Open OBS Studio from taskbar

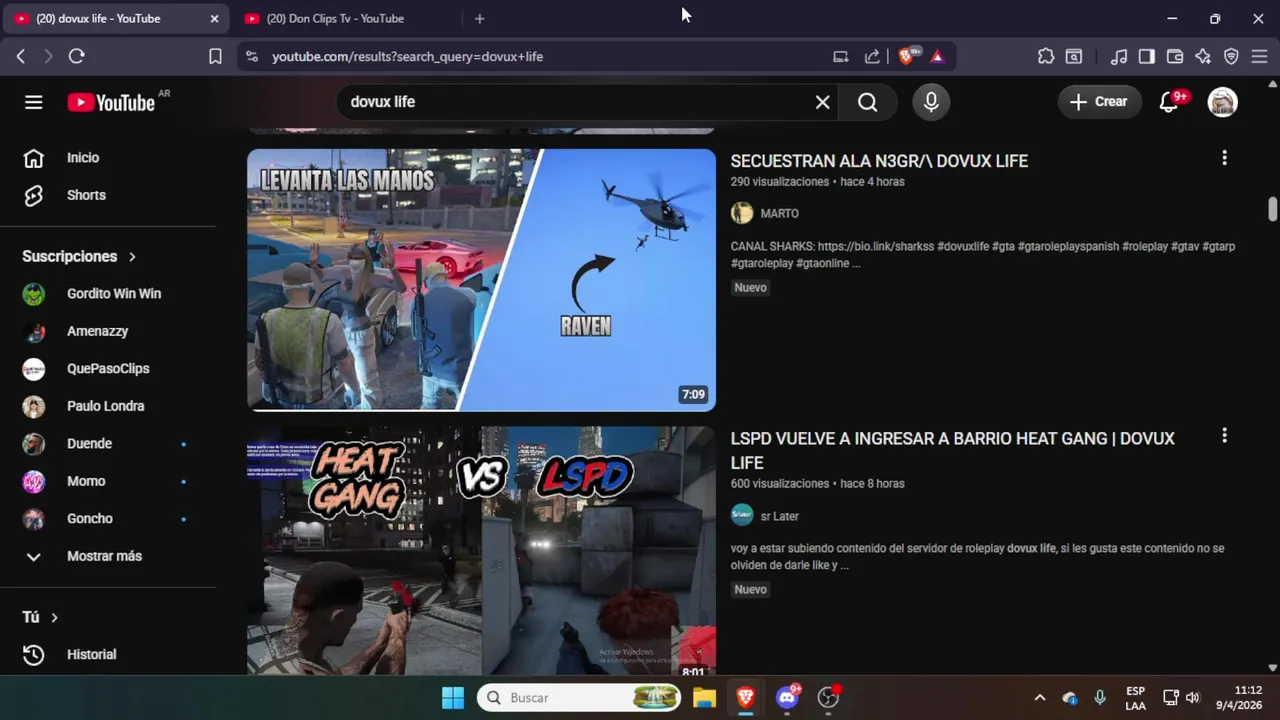point(828,697)
